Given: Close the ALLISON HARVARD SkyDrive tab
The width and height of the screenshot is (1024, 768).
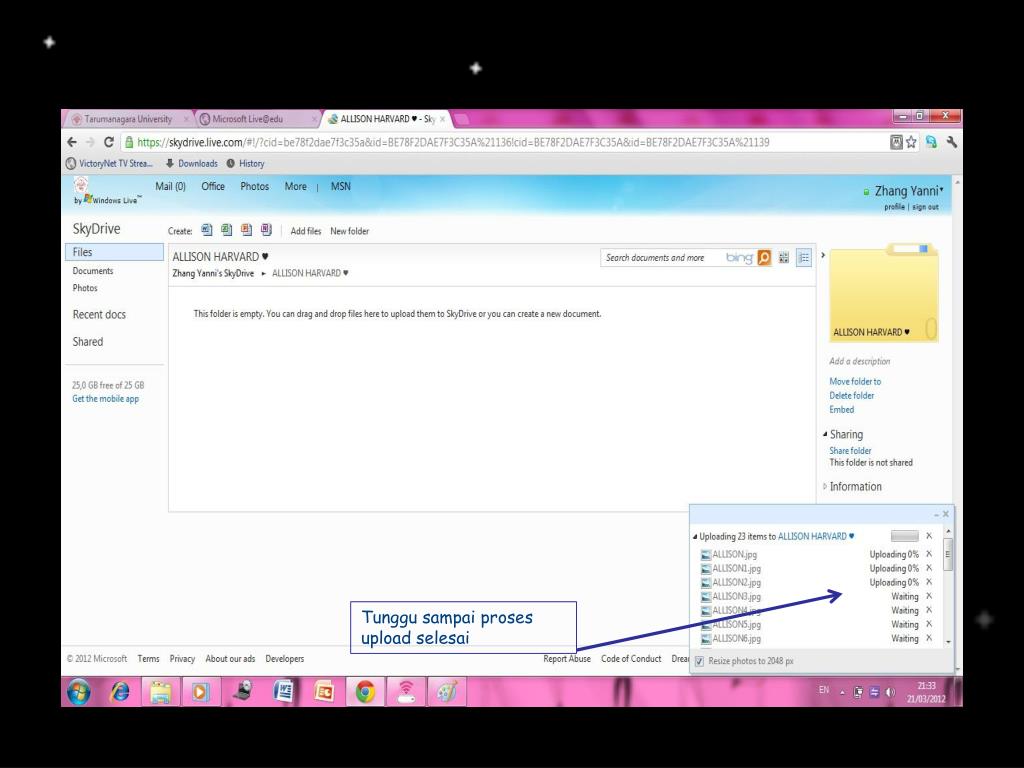Looking at the screenshot, I should 442,119.
